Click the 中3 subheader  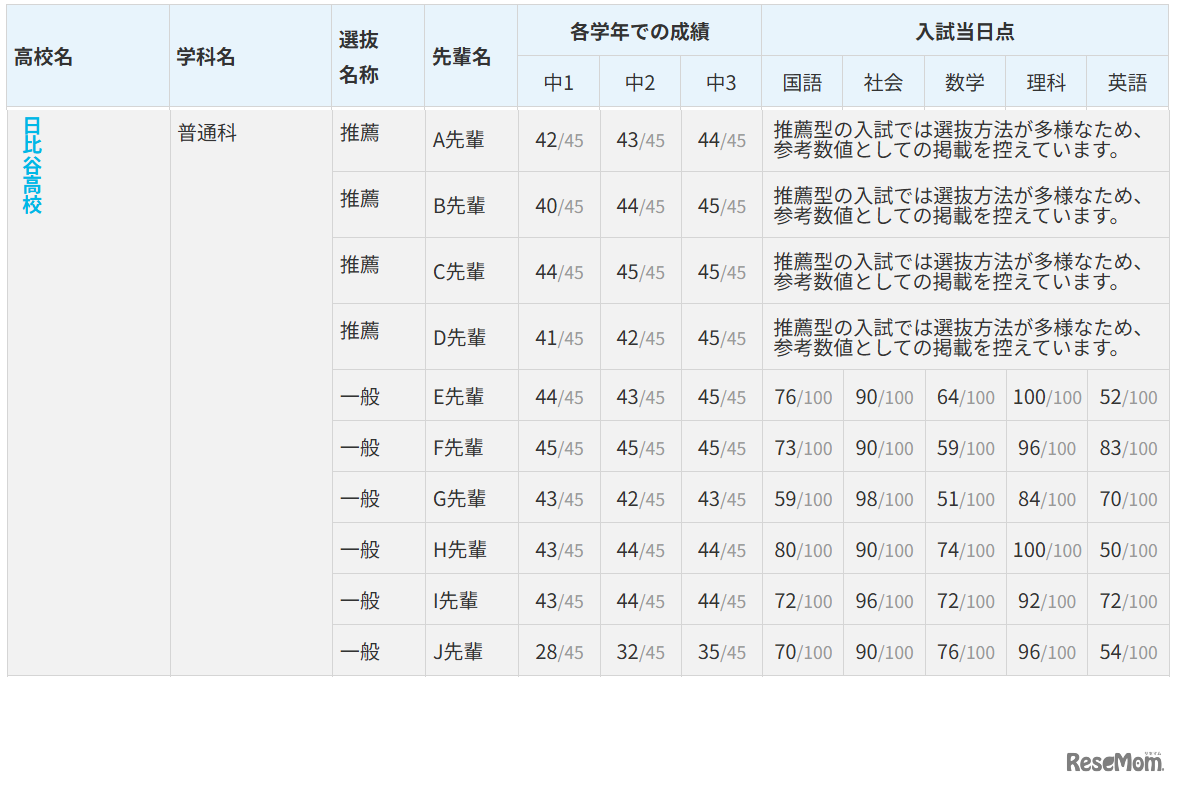721,83
